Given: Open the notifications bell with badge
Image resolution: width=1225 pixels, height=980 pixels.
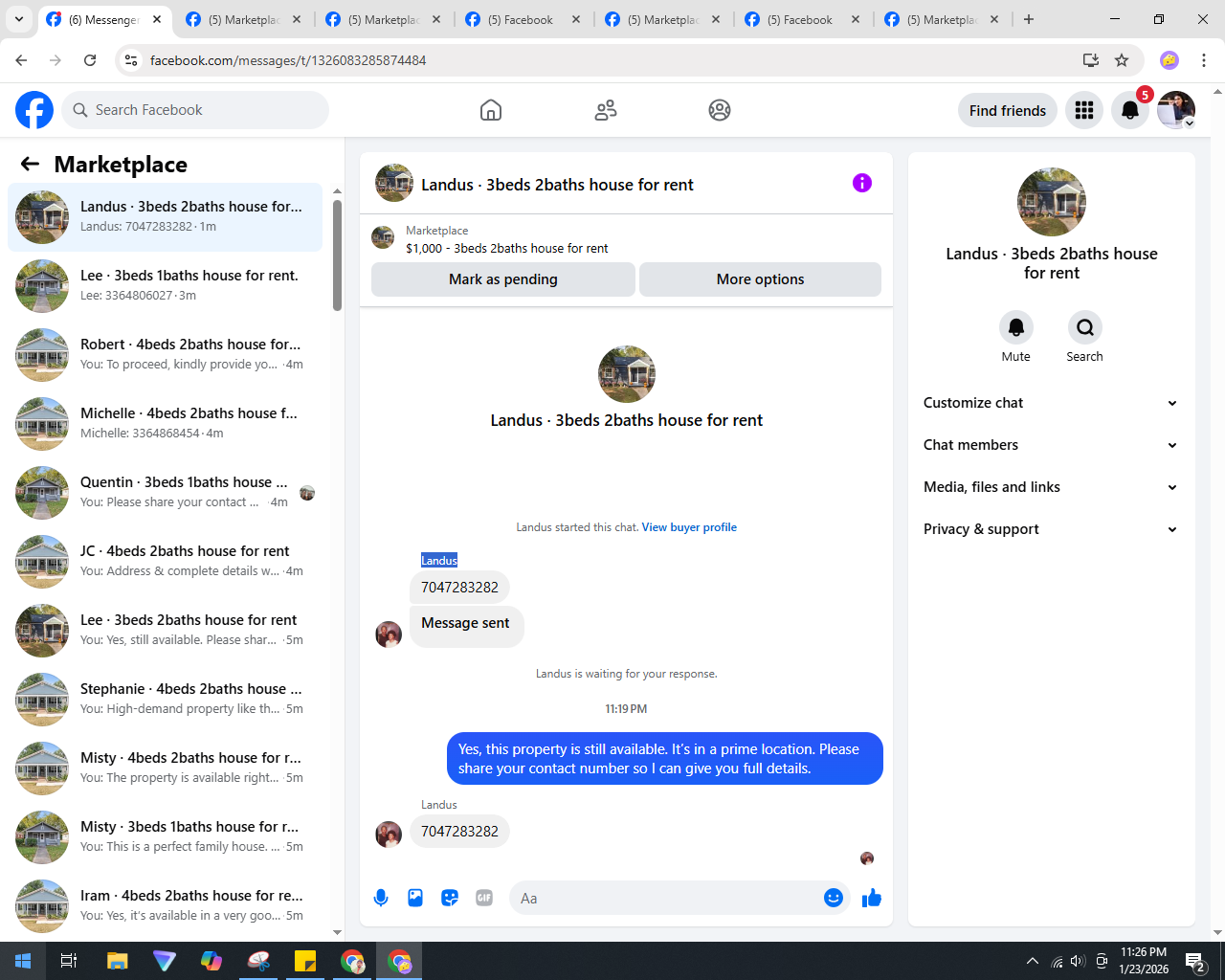Looking at the screenshot, I should click(1130, 110).
